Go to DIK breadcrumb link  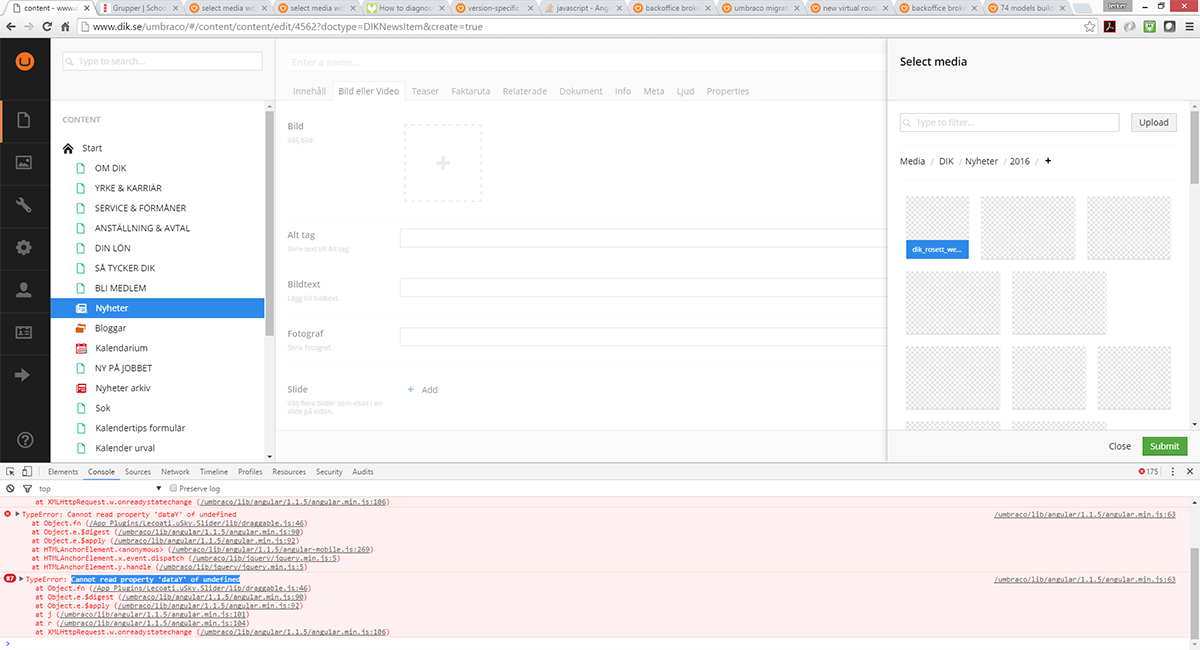click(x=946, y=161)
